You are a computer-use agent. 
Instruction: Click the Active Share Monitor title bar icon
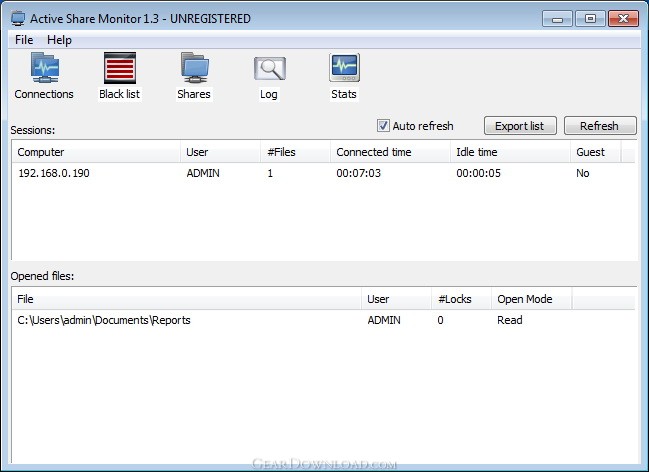18,19
